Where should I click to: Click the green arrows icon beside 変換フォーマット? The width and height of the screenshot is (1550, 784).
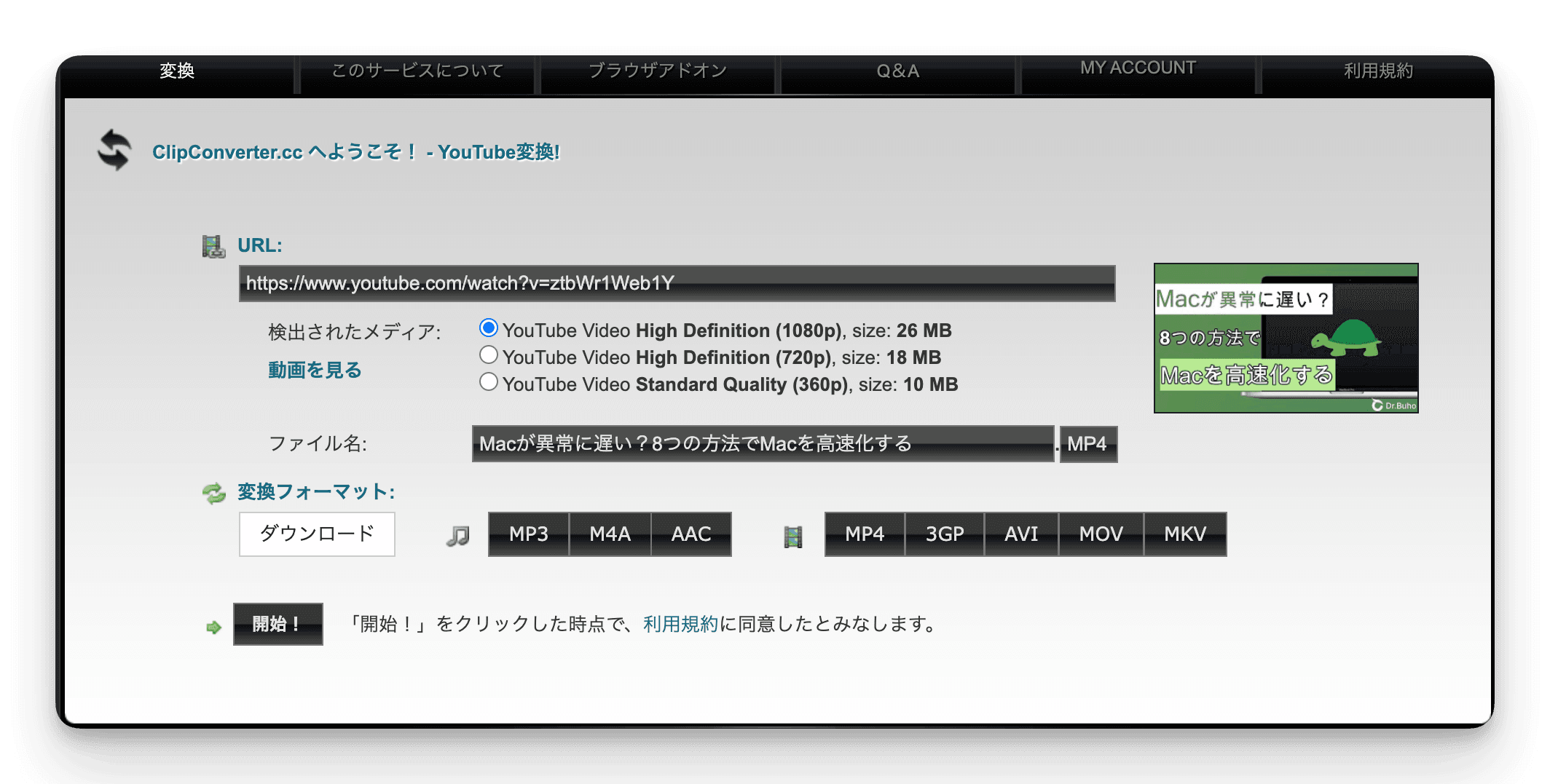[x=214, y=494]
